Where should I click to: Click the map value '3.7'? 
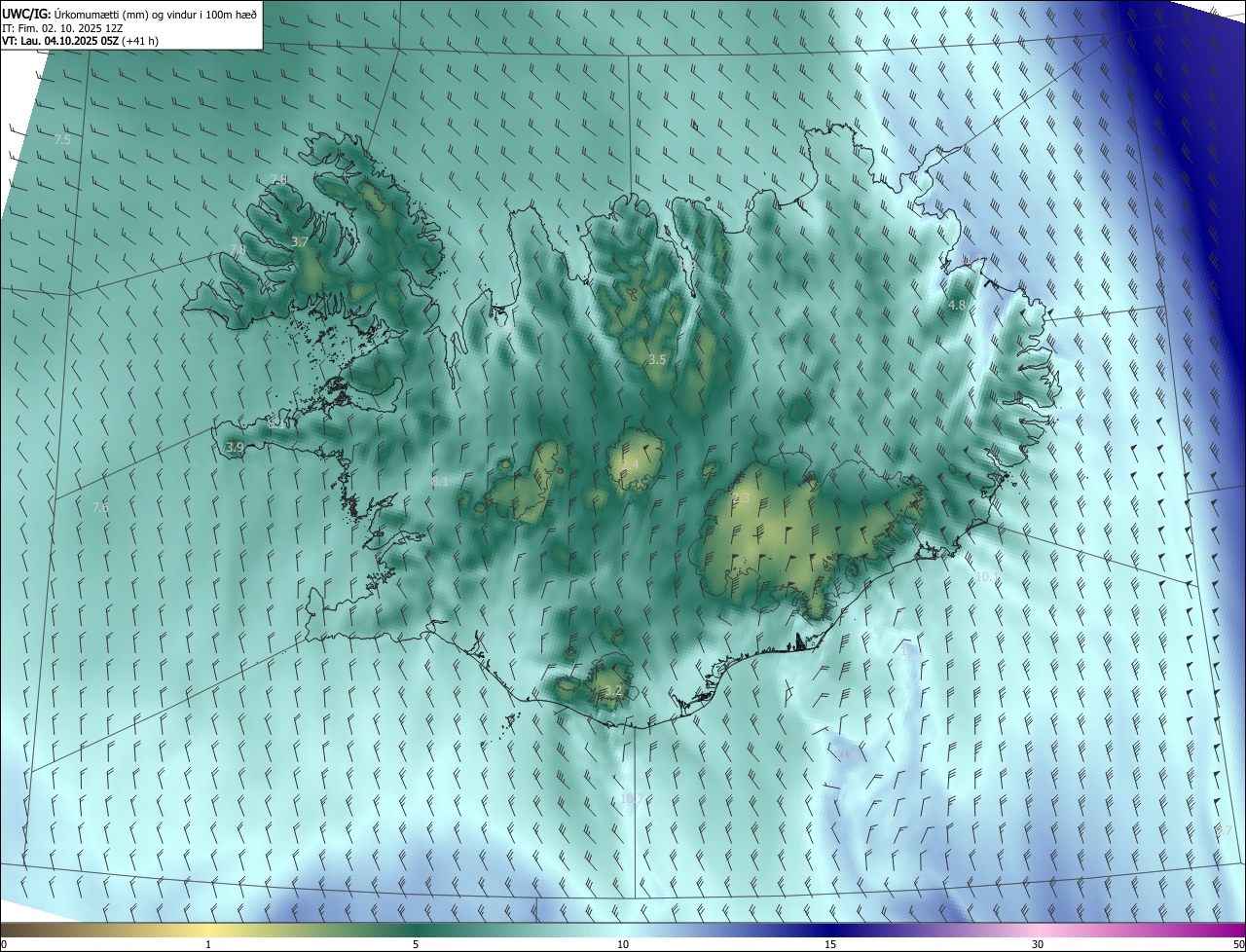(x=300, y=242)
